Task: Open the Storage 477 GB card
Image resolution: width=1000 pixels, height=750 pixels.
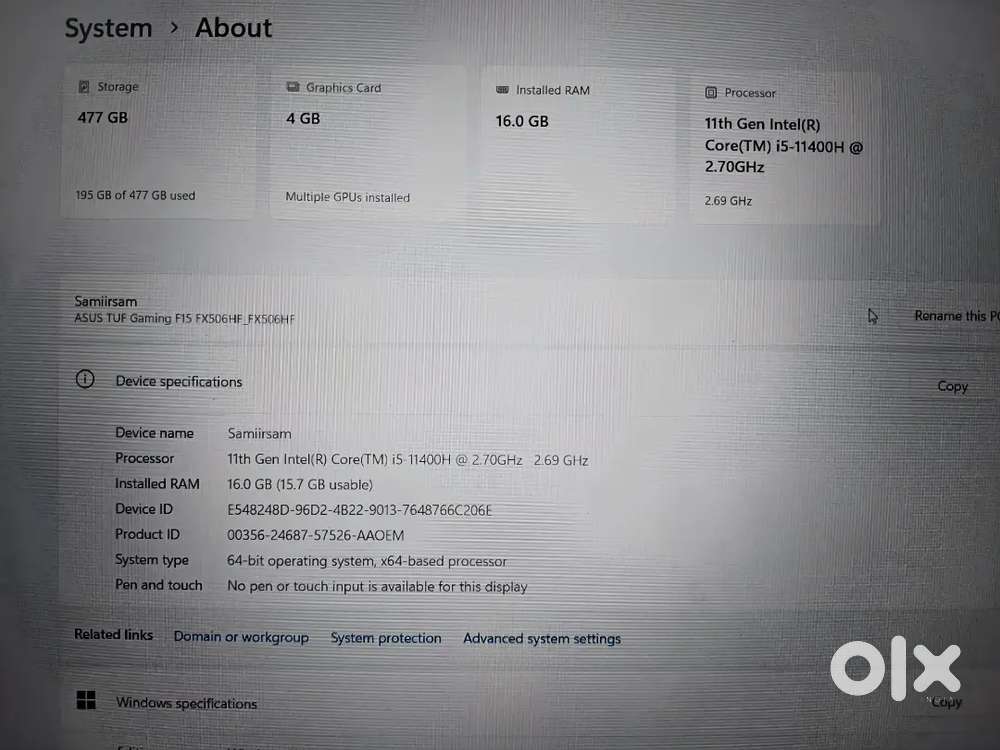Action: 158,142
